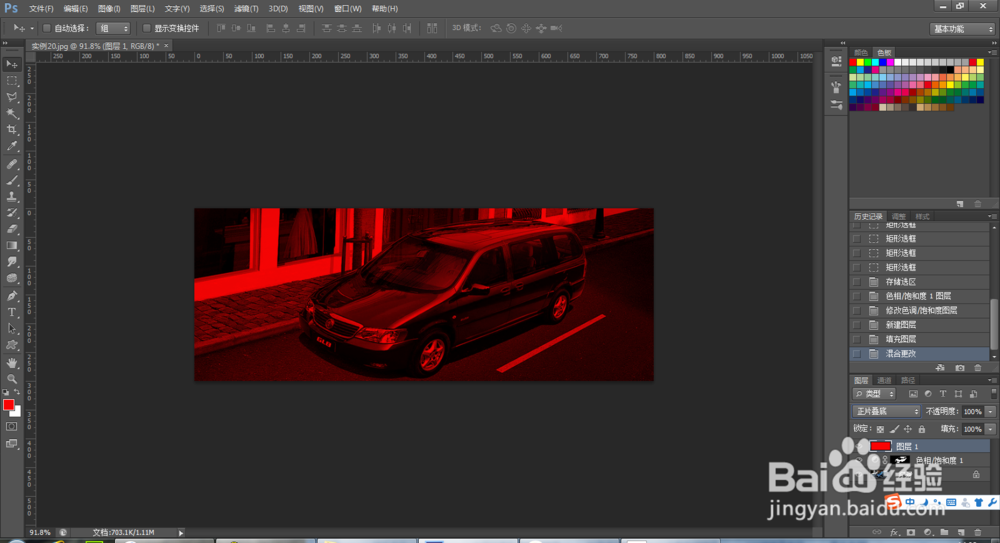1000x543 pixels.
Task: Change screen mode via toolbar icon
Action: point(12,443)
